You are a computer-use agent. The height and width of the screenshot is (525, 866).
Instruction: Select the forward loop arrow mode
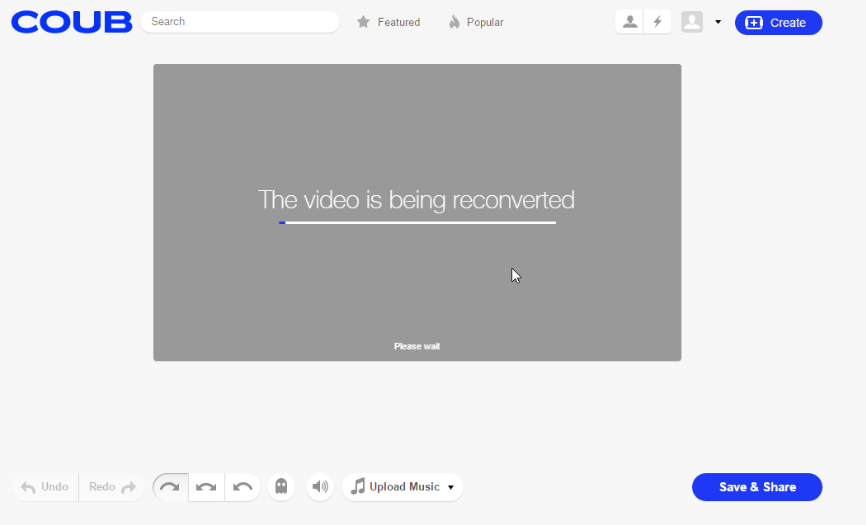tap(170, 487)
